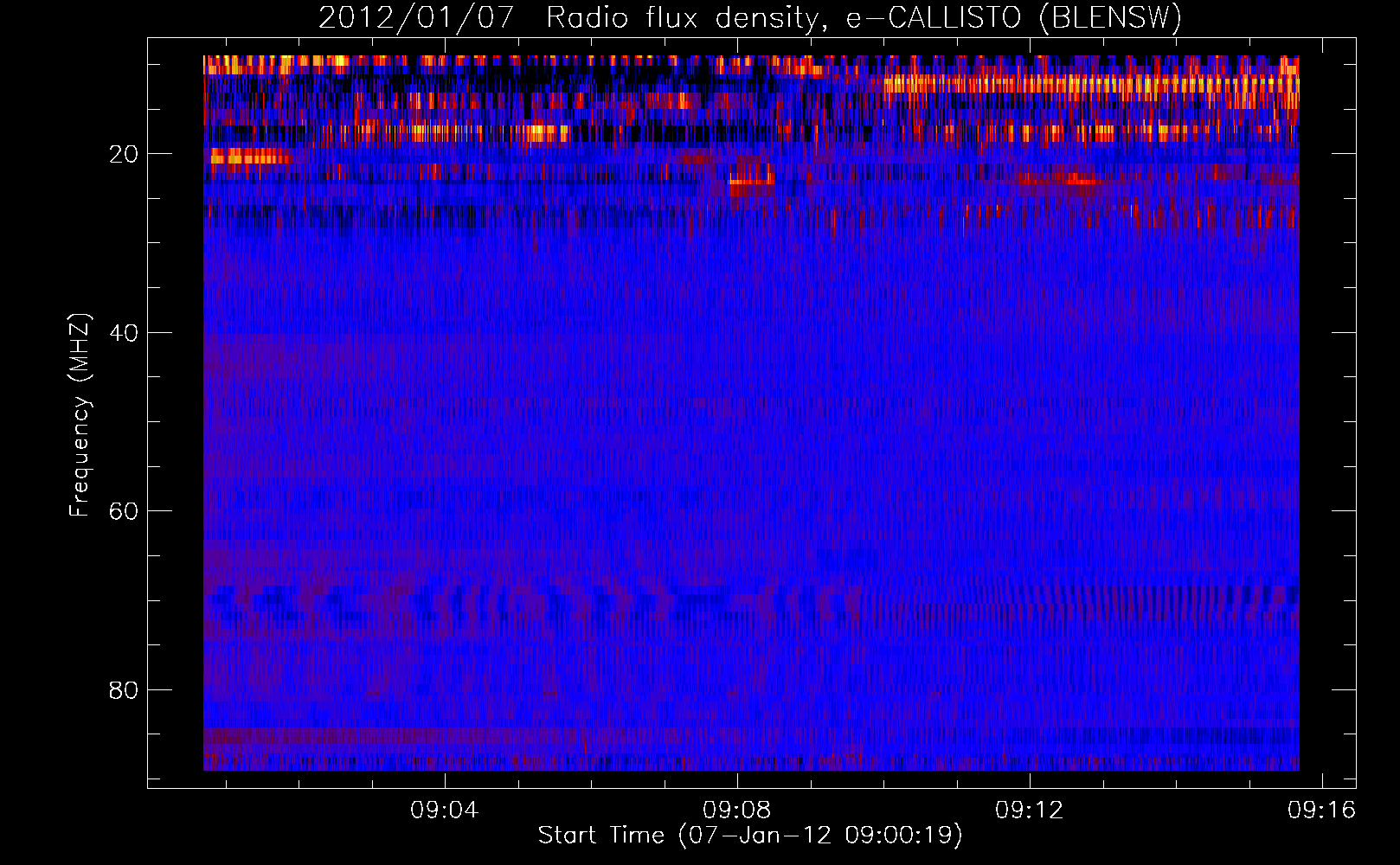This screenshot has height=865, width=1400.
Task: Click the 'Frequency (MHZ)' axis label
Action: coord(80,416)
